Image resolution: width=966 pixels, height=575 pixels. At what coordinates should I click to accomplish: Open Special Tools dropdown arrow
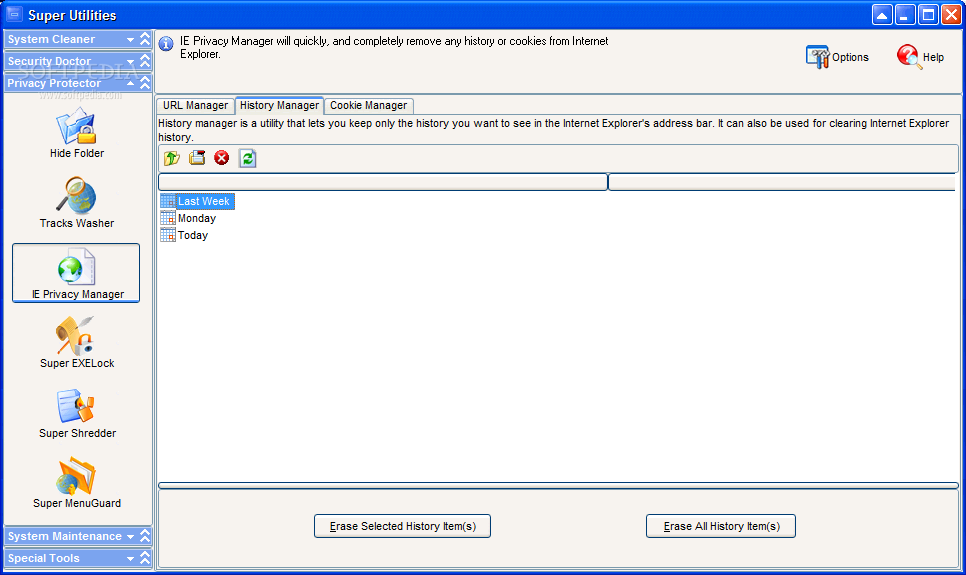click(131, 559)
